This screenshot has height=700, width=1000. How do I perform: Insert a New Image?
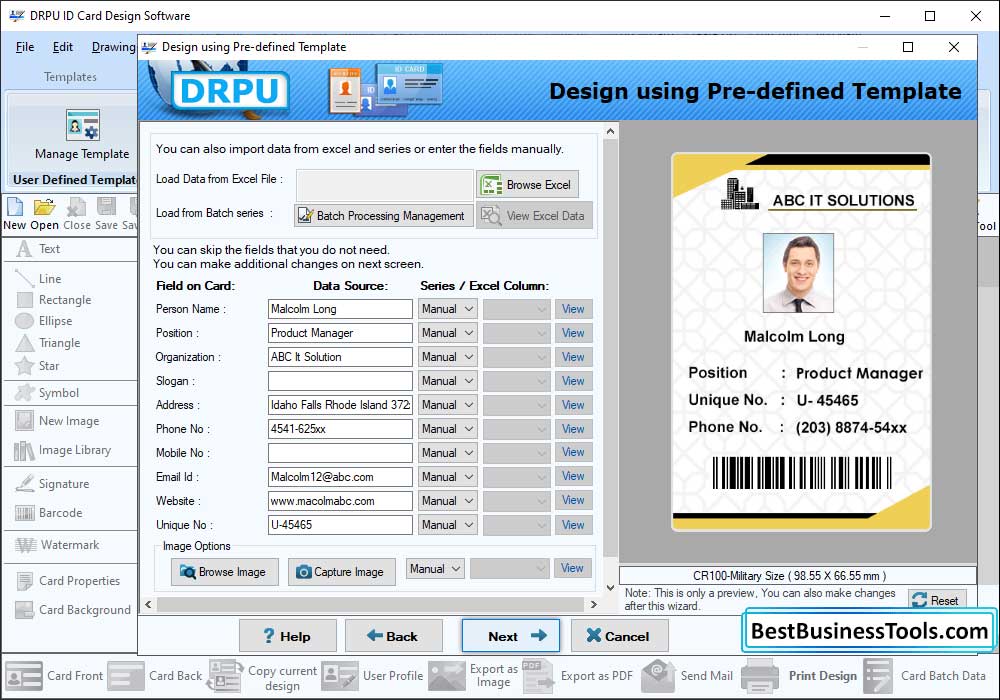pos(57,421)
